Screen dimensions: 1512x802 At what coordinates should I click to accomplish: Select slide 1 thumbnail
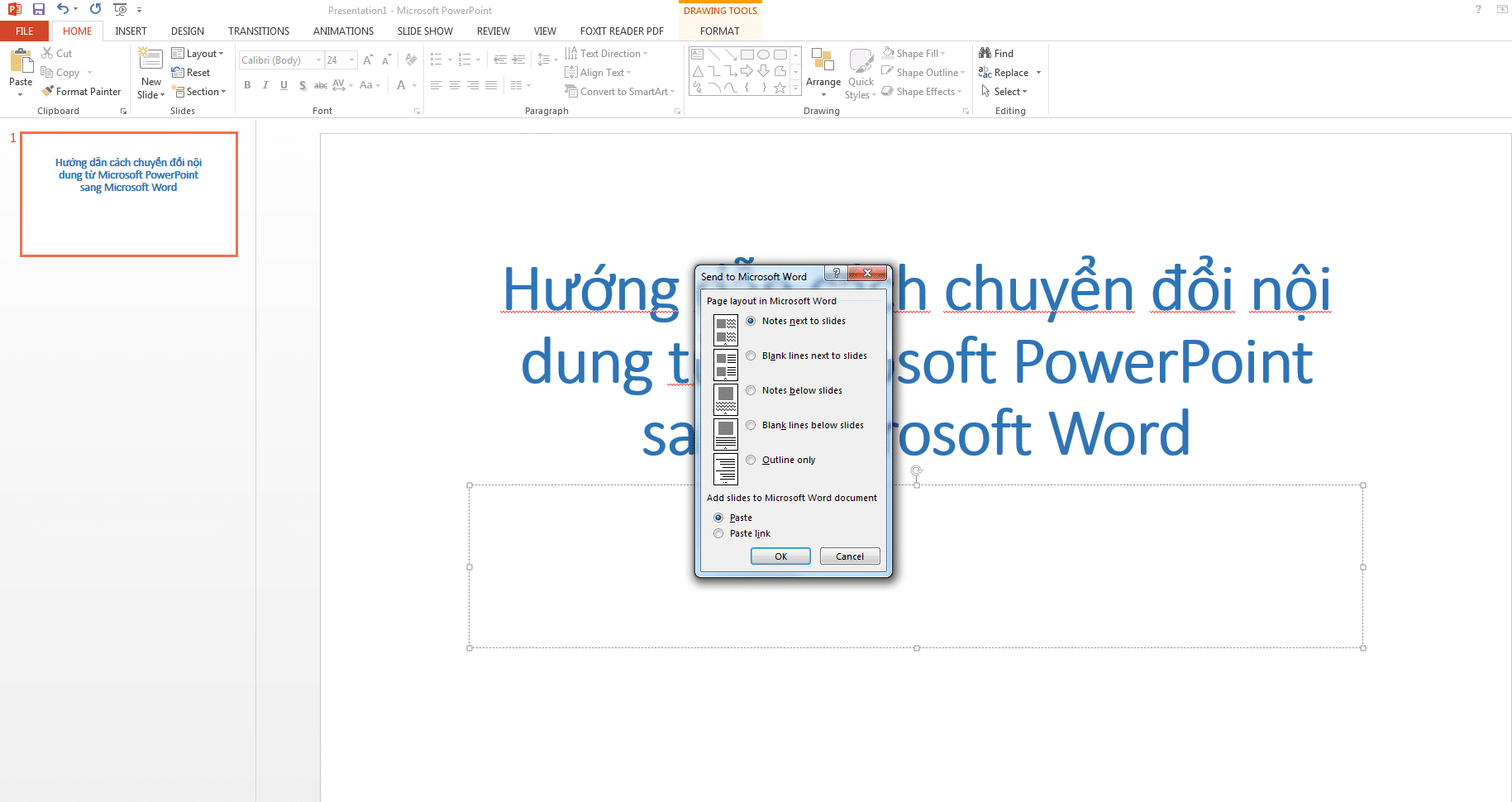coord(129,194)
